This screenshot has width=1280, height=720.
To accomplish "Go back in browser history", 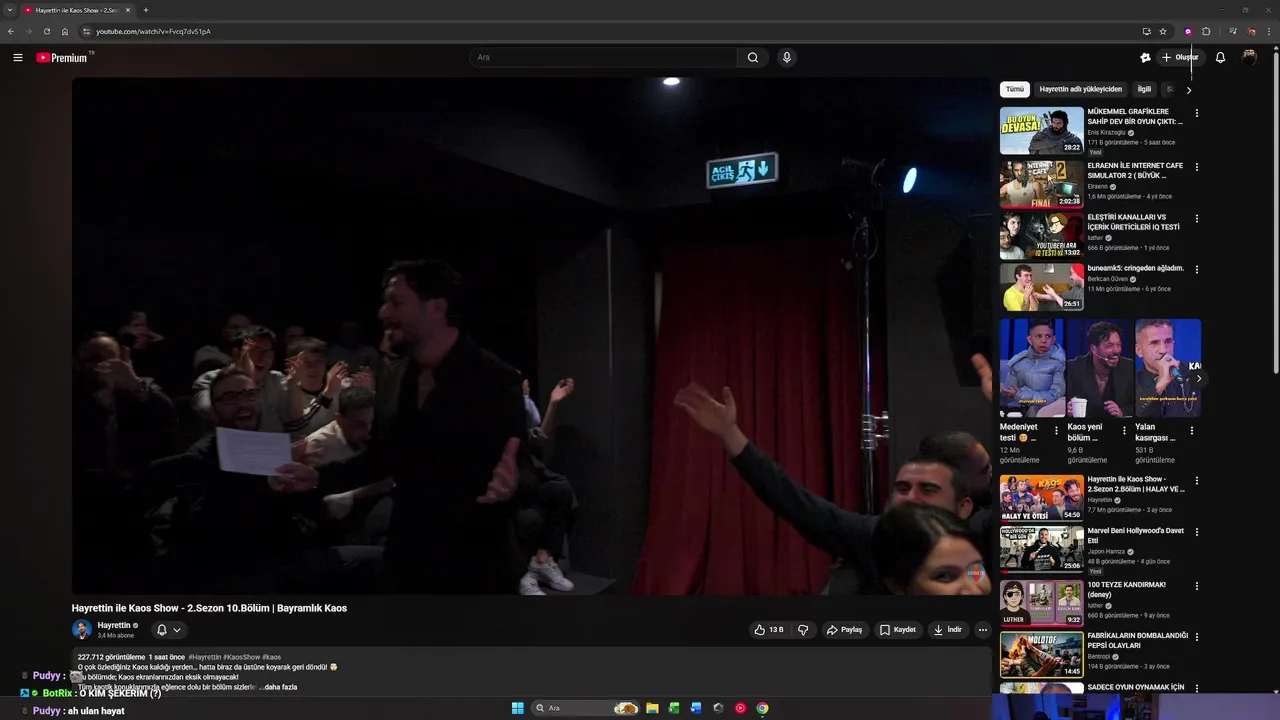I will [x=11, y=31].
